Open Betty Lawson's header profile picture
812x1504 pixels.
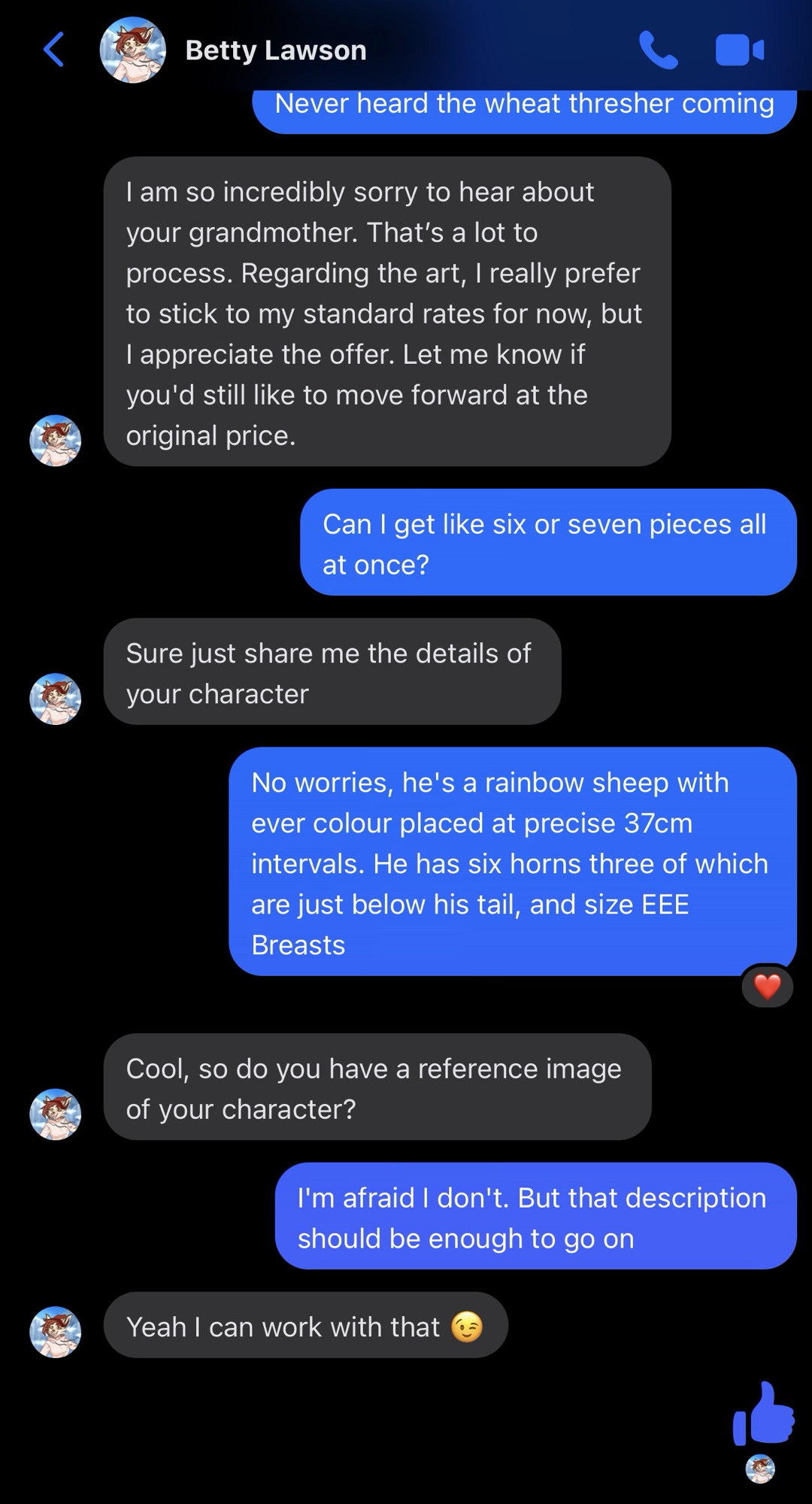tap(133, 50)
